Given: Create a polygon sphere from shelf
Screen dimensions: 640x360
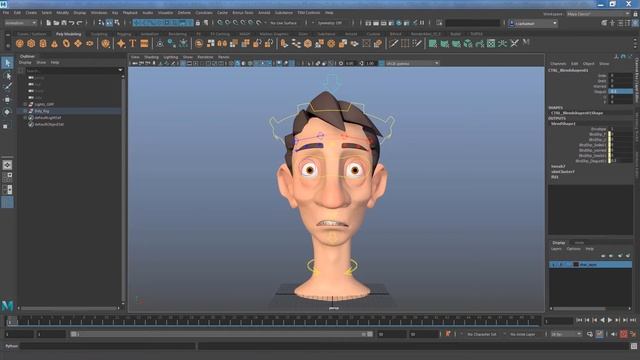Looking at the screenshot, I should click(20, 43).
